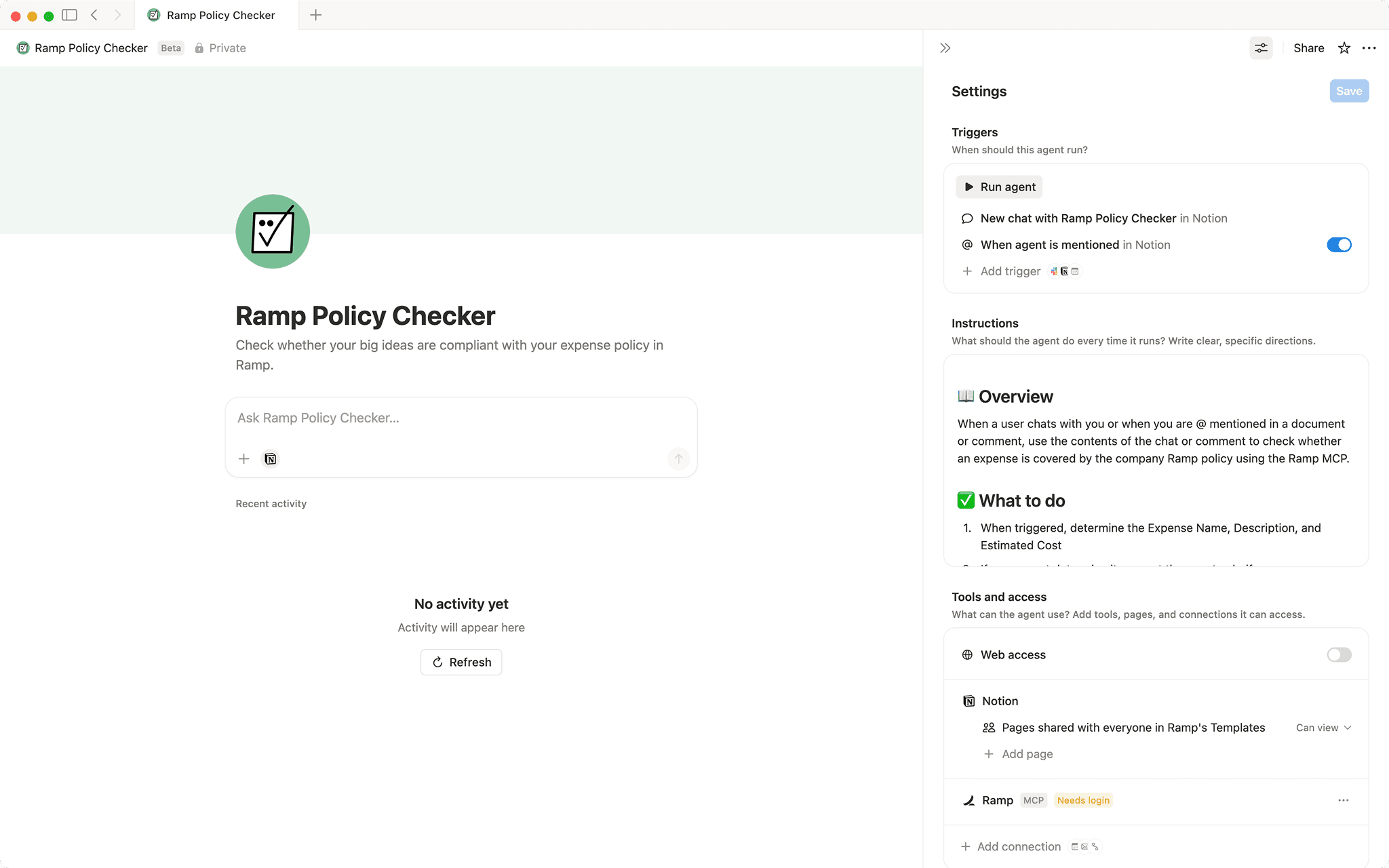Click the Slack icon next to Add trigger
Viewport: 1389px width, 868px height.
1053,271
